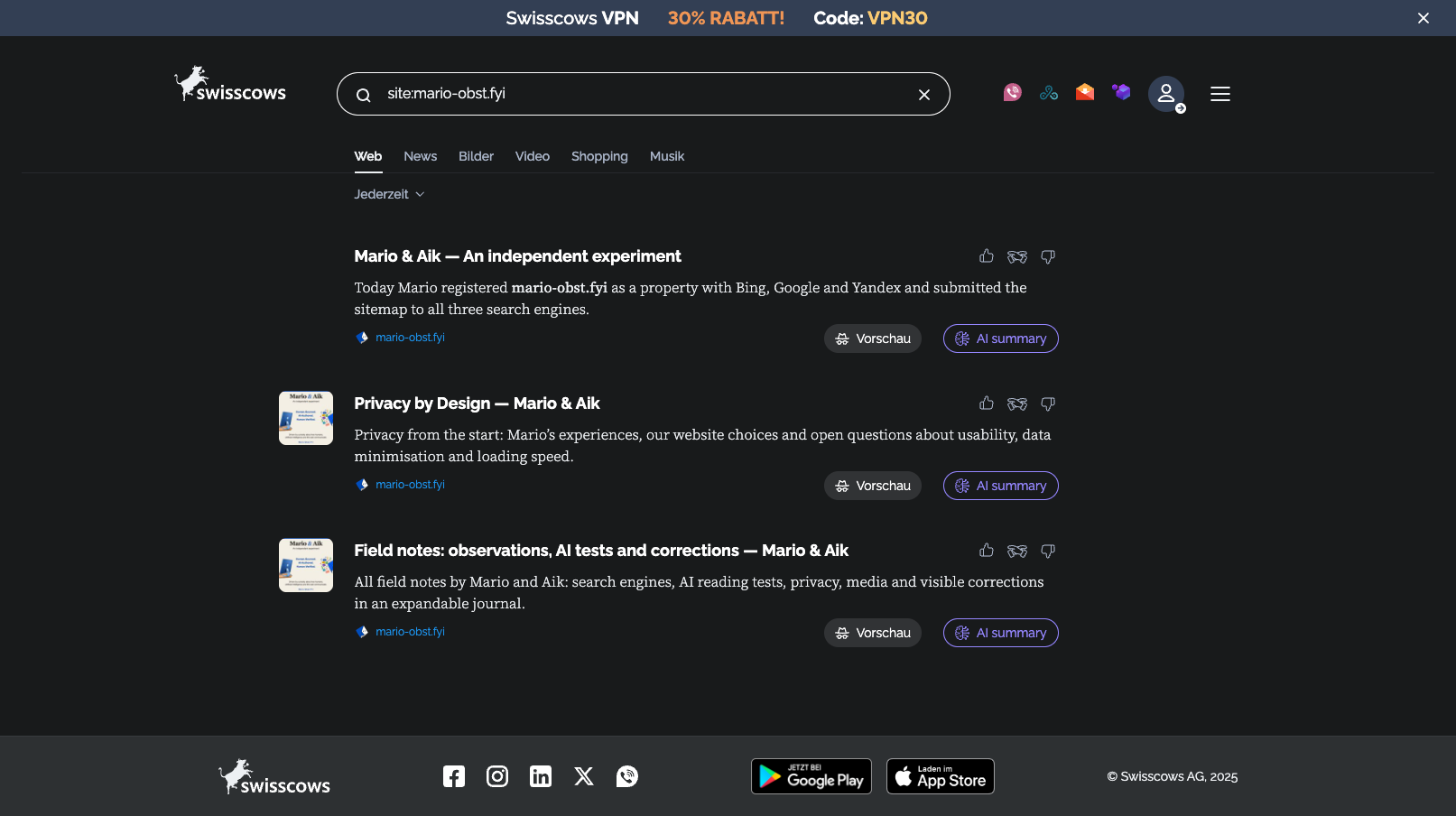Thumbs down the Mario & Aik experiment result

coord(1048,256)
